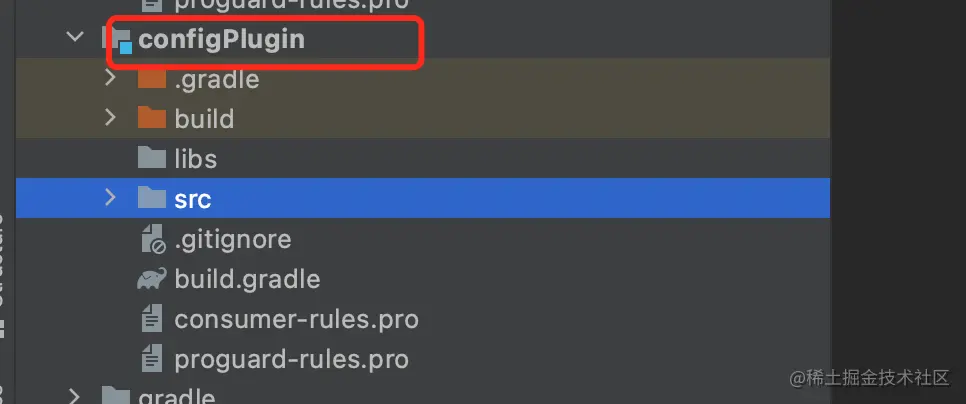The width and height of the screenshot is (966, 404).
Task: Click the orange build folder icon
Action: tap(152, 118)
